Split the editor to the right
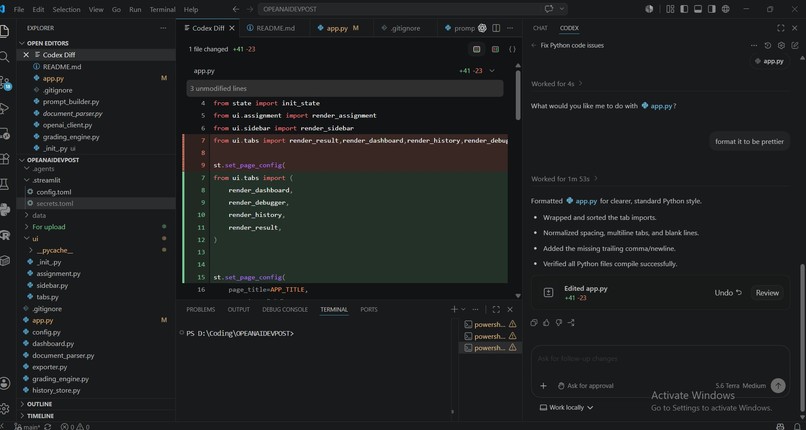 click(x=496, y=28)
